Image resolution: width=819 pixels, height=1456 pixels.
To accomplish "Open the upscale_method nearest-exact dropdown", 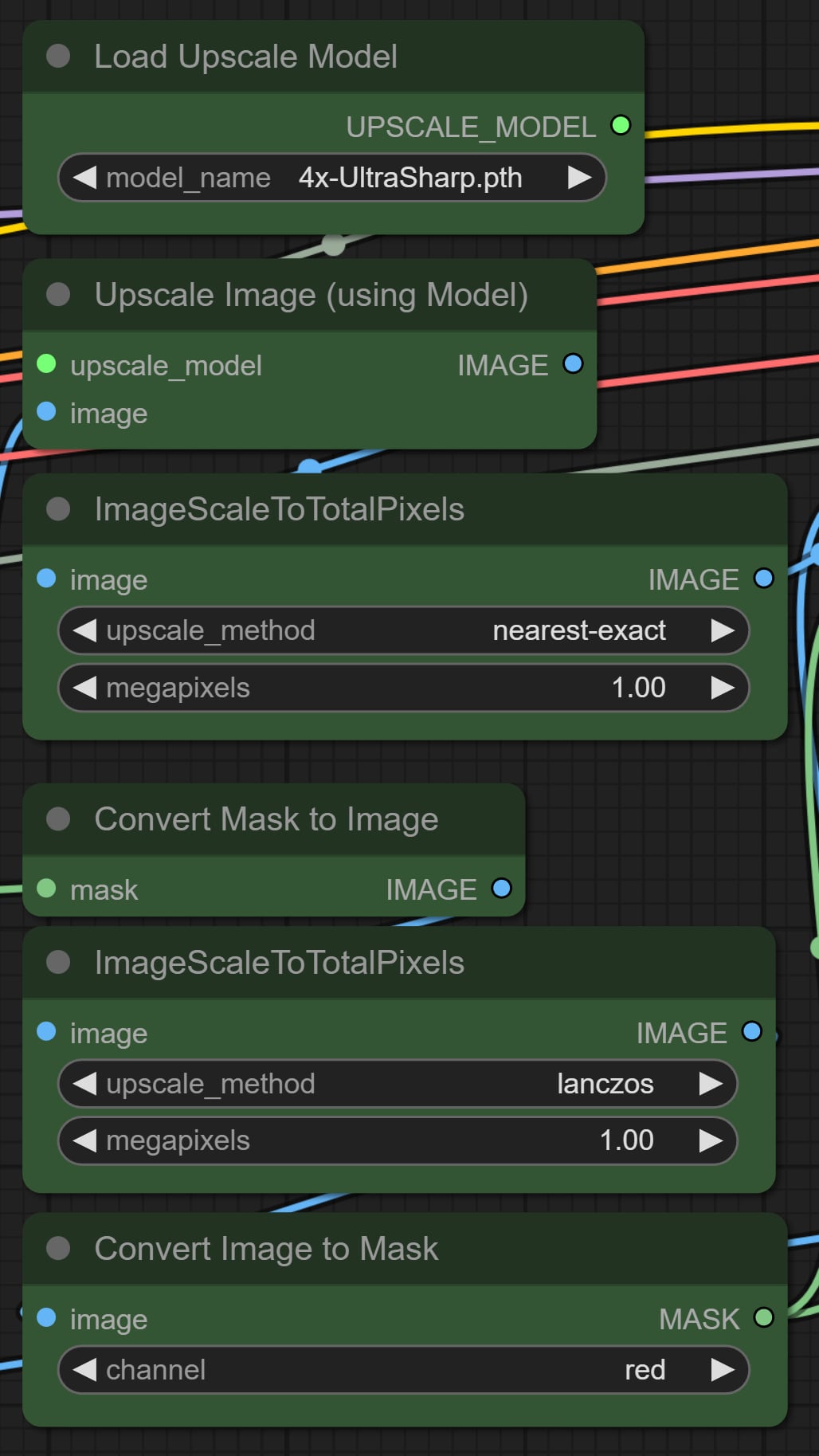I will pyautogui.click(x=404, y=631).
